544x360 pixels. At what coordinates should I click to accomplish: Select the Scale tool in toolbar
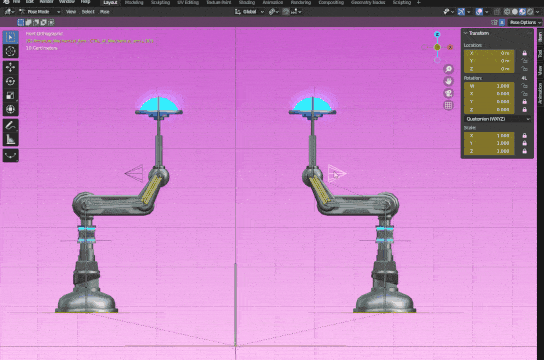pos(10,95)
